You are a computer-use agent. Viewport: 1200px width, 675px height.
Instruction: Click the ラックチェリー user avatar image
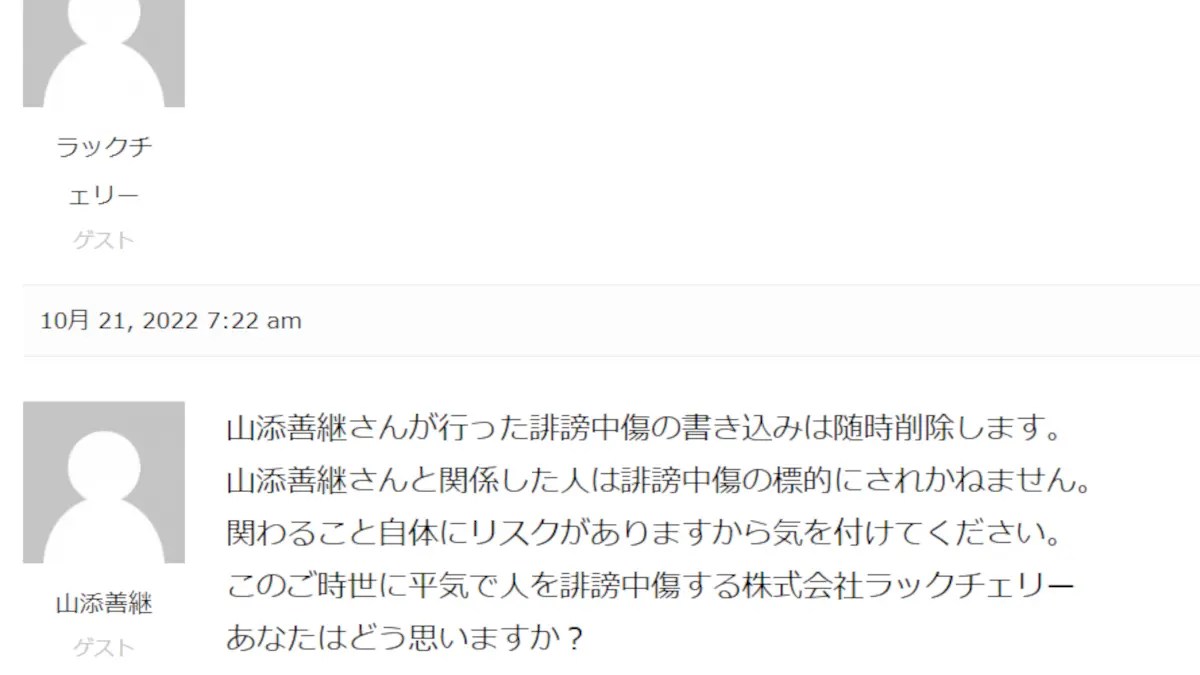pyautogui.click(x=104, y=53)
